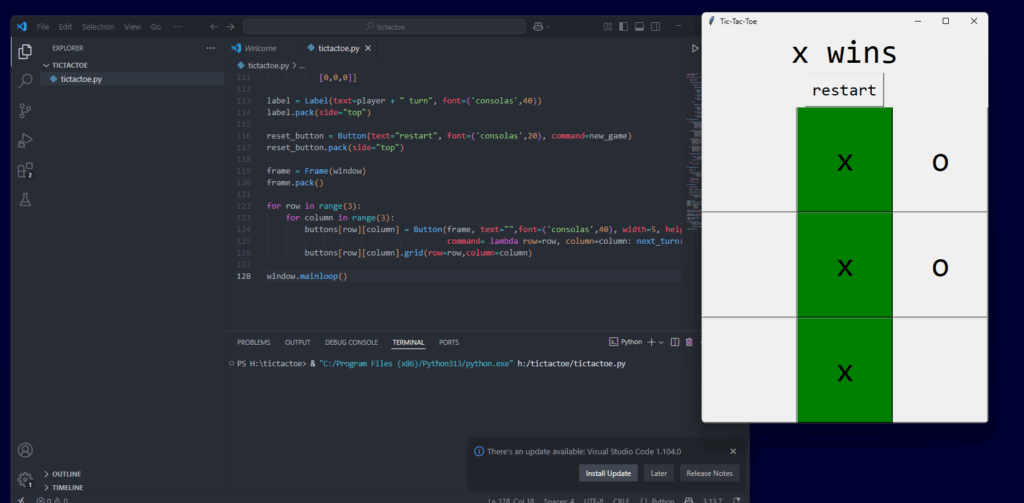Viewport: 1024px width, 503px height.
Task: Kill terminal with the trash icon
Action: click(x=689, y=342)
